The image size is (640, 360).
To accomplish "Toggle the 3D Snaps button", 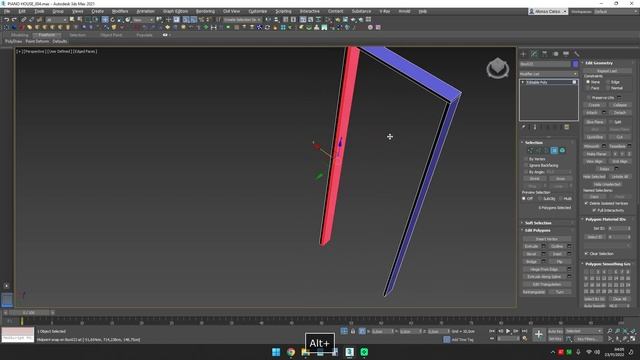I will pyautogui.click(x=186, y=20).
